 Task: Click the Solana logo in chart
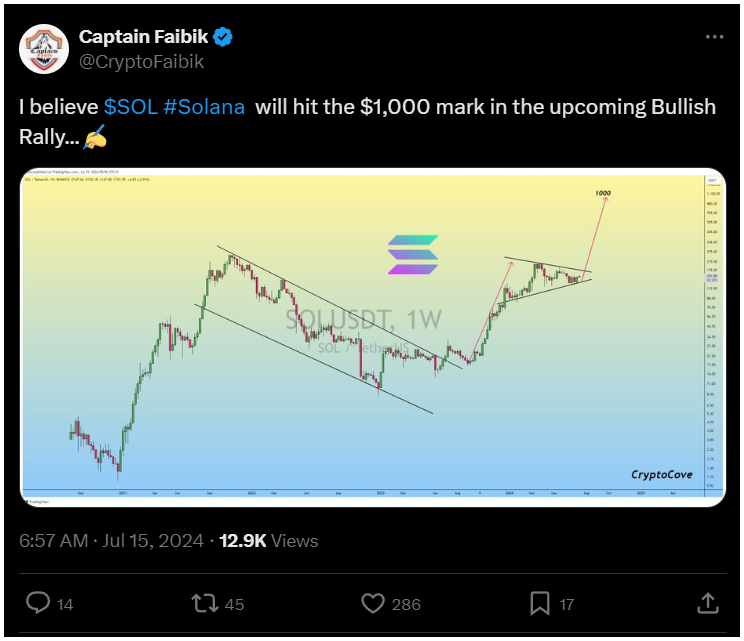click(413, 255)
